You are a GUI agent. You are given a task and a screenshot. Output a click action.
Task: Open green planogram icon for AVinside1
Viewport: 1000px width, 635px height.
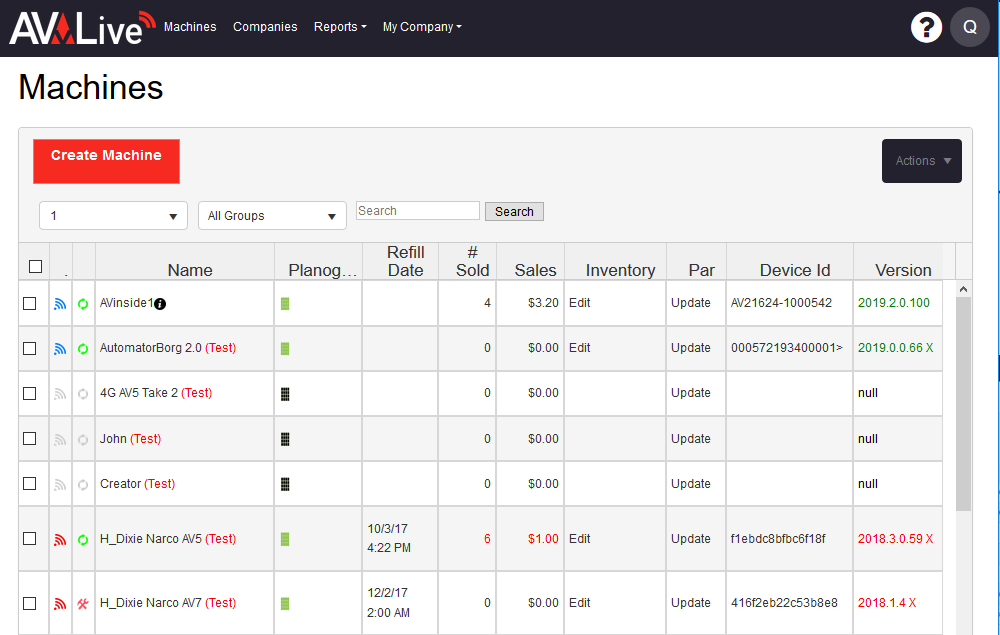(285, 303)
